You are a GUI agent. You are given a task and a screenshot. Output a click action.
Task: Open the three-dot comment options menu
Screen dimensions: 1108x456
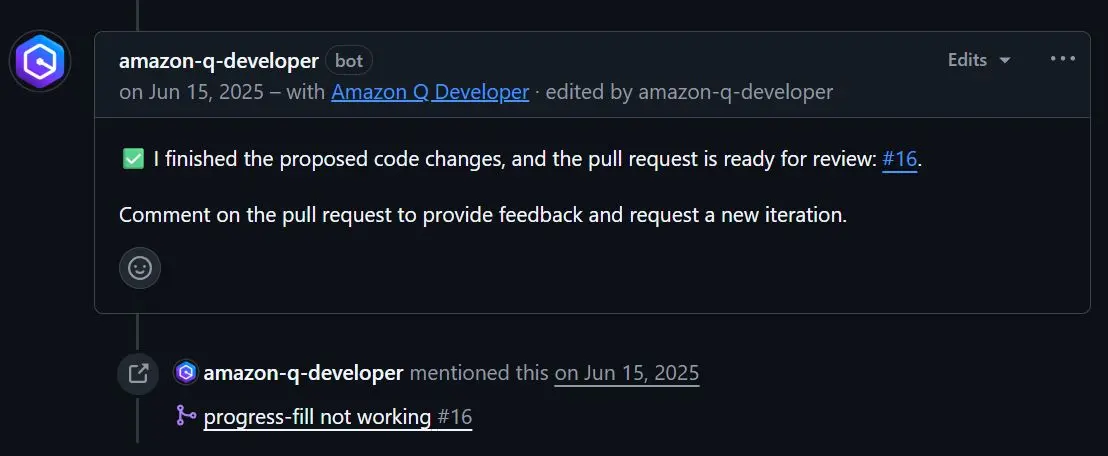[1062, 60]
